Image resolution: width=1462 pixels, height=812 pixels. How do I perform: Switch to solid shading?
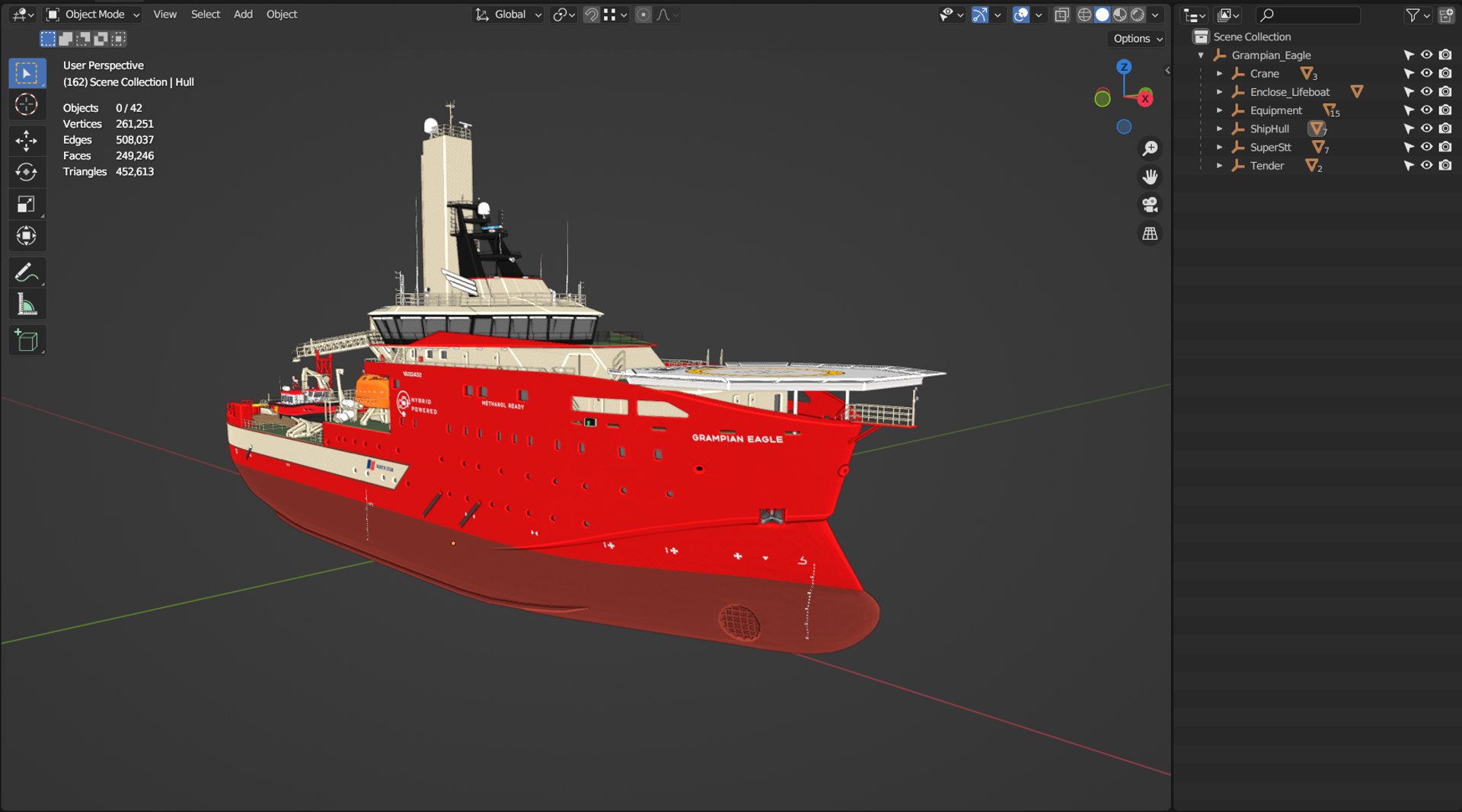pos(1102,14)
